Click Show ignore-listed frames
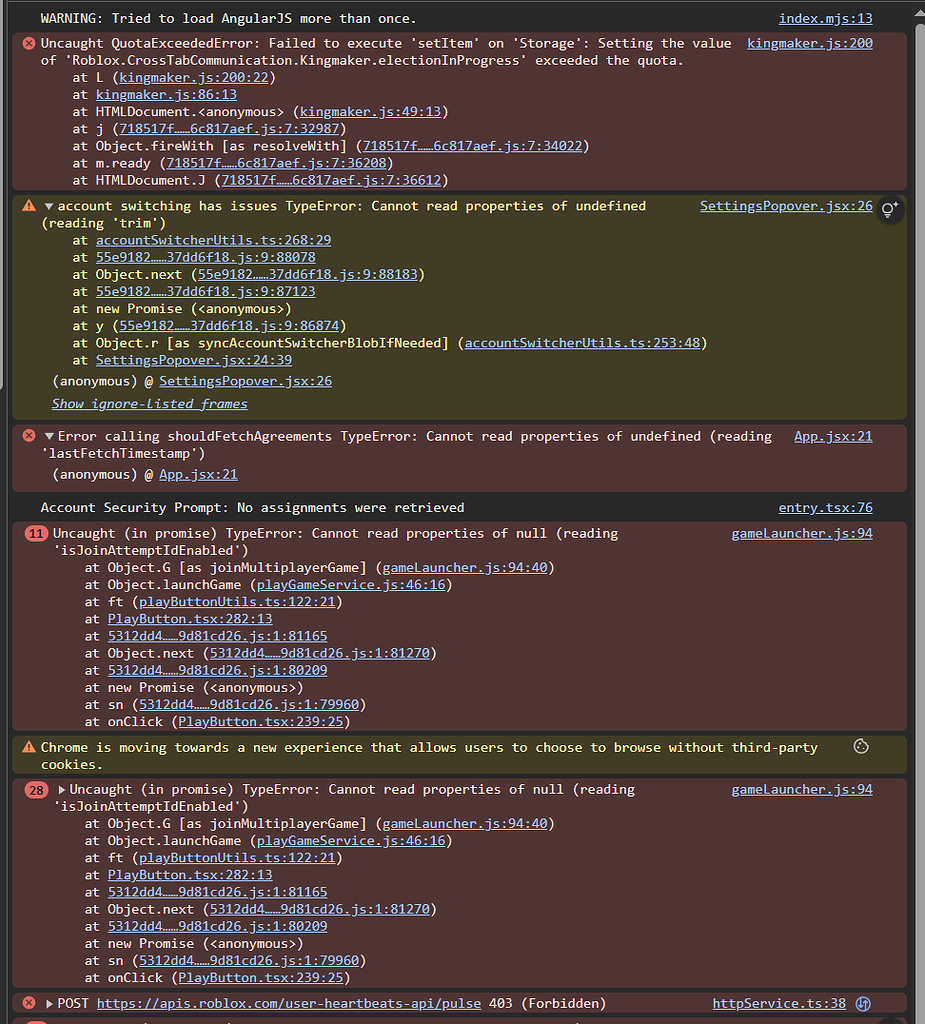This screenshot has width=925, height=1024. click(149, 403)
